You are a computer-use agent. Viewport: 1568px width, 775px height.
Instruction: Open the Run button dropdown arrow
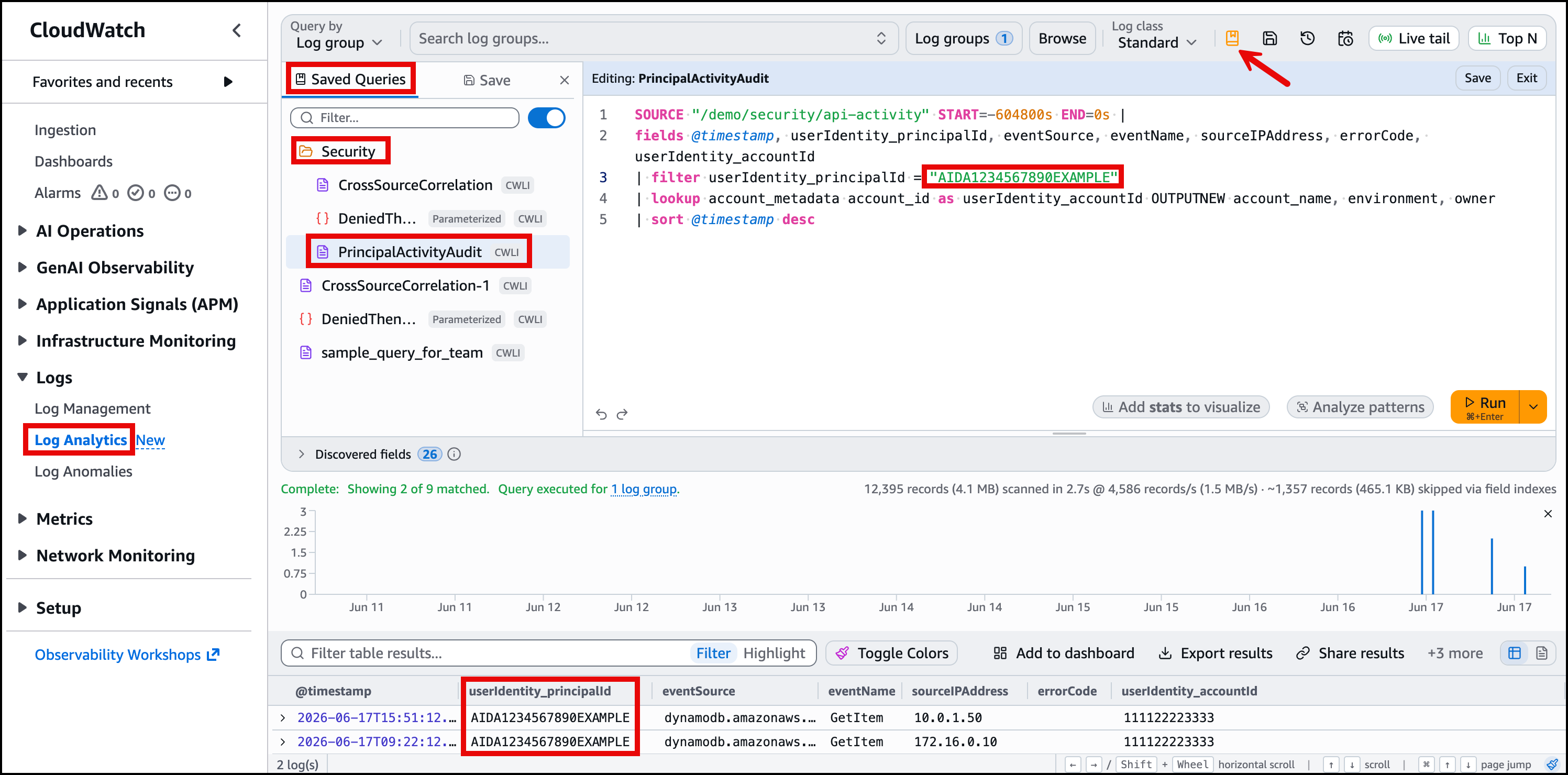1533,407
